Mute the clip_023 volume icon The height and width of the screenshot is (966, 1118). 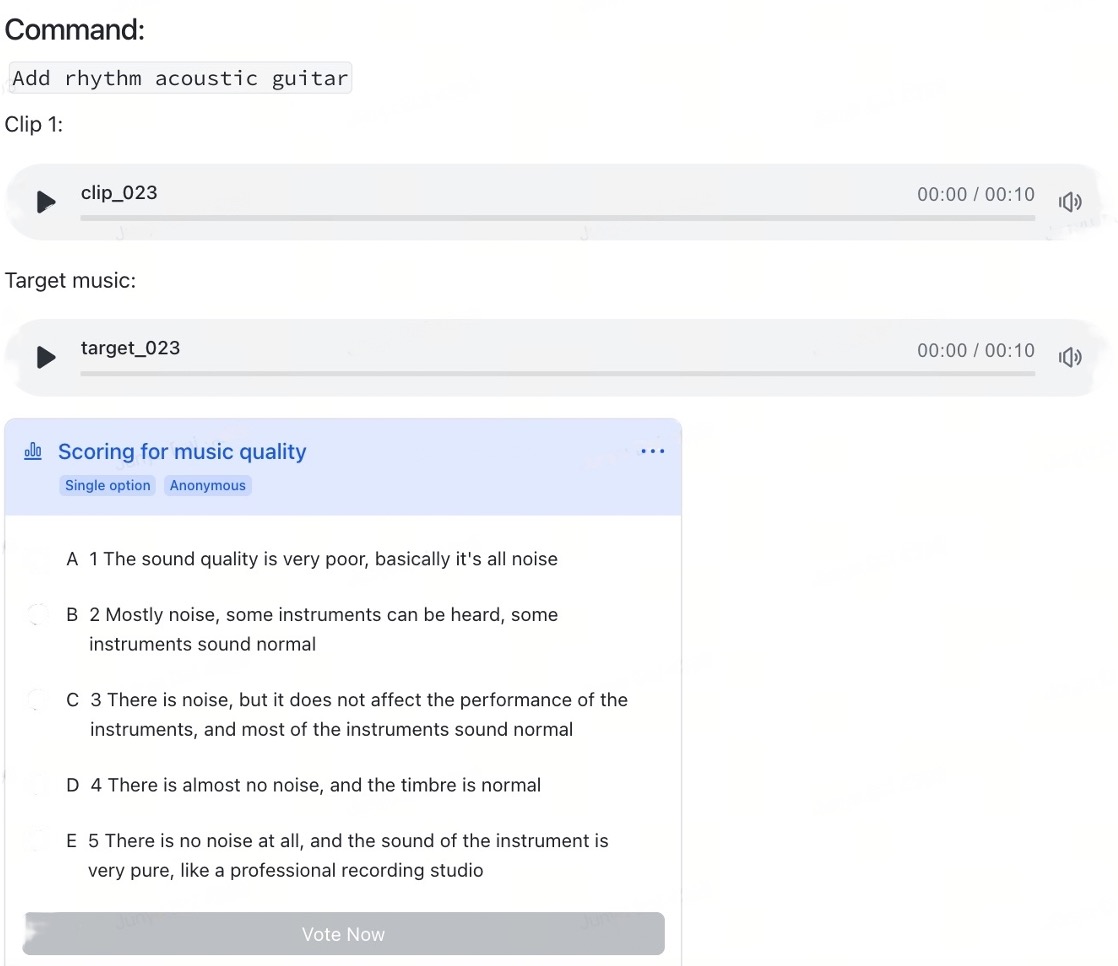pos(1070,202)
